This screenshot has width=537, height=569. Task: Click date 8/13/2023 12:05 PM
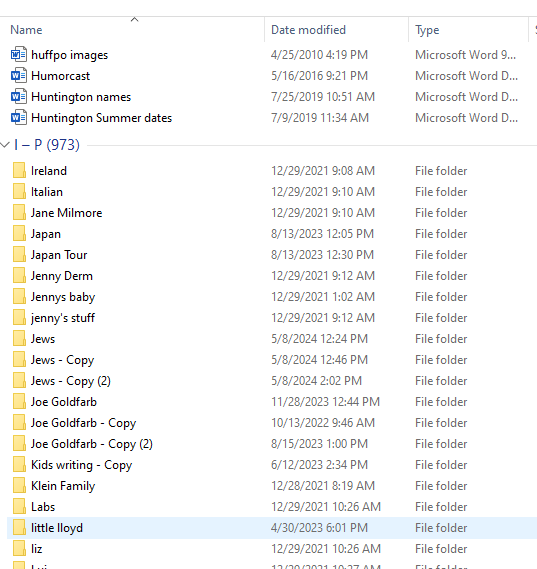(322, 234)
